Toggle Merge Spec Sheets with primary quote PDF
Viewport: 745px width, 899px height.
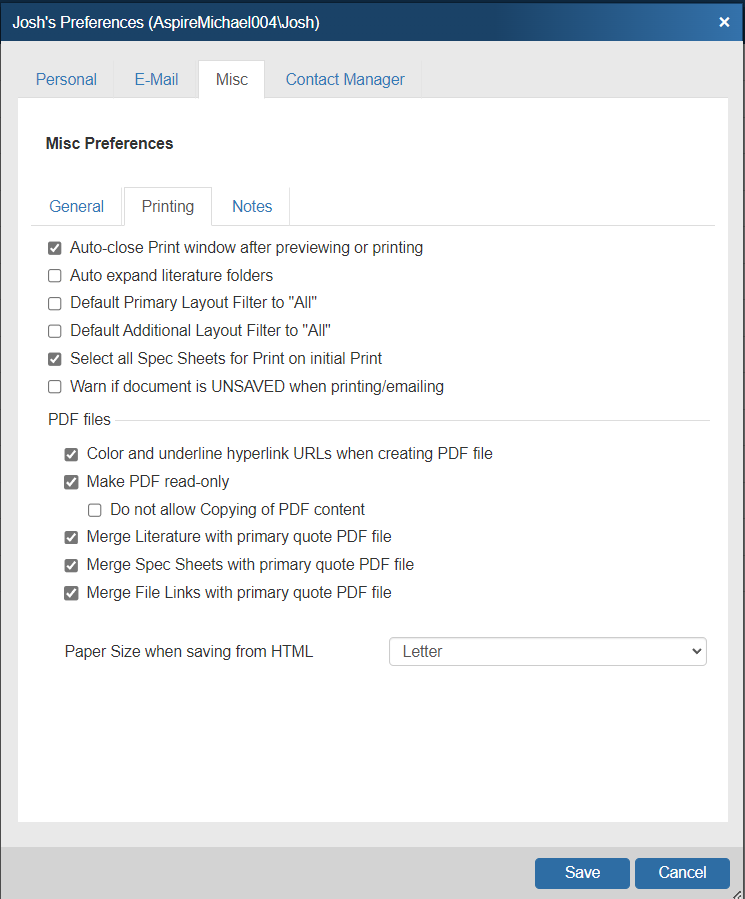[72, 565]
